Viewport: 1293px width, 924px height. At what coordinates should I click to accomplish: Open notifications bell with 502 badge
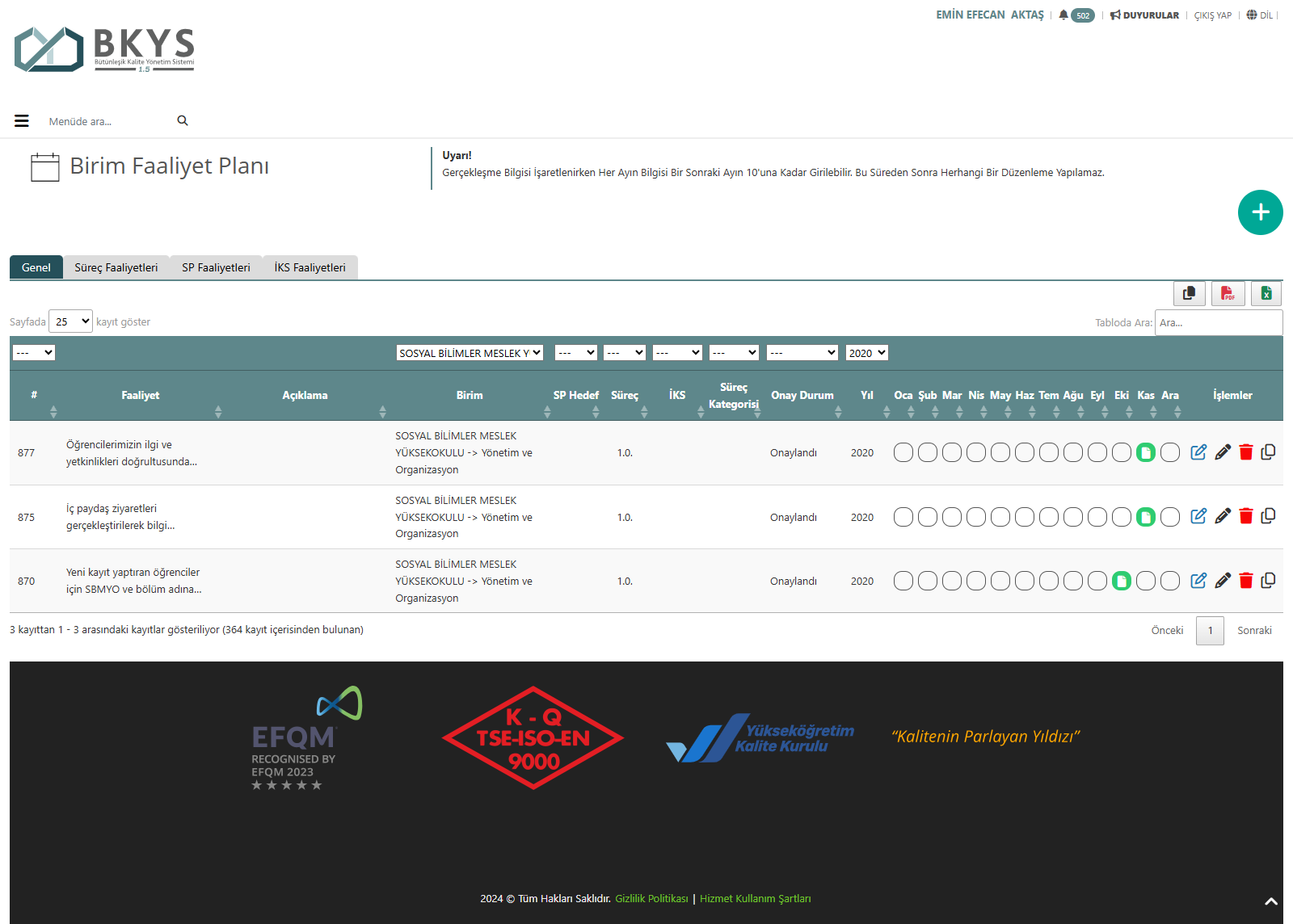pos(1076,15)
